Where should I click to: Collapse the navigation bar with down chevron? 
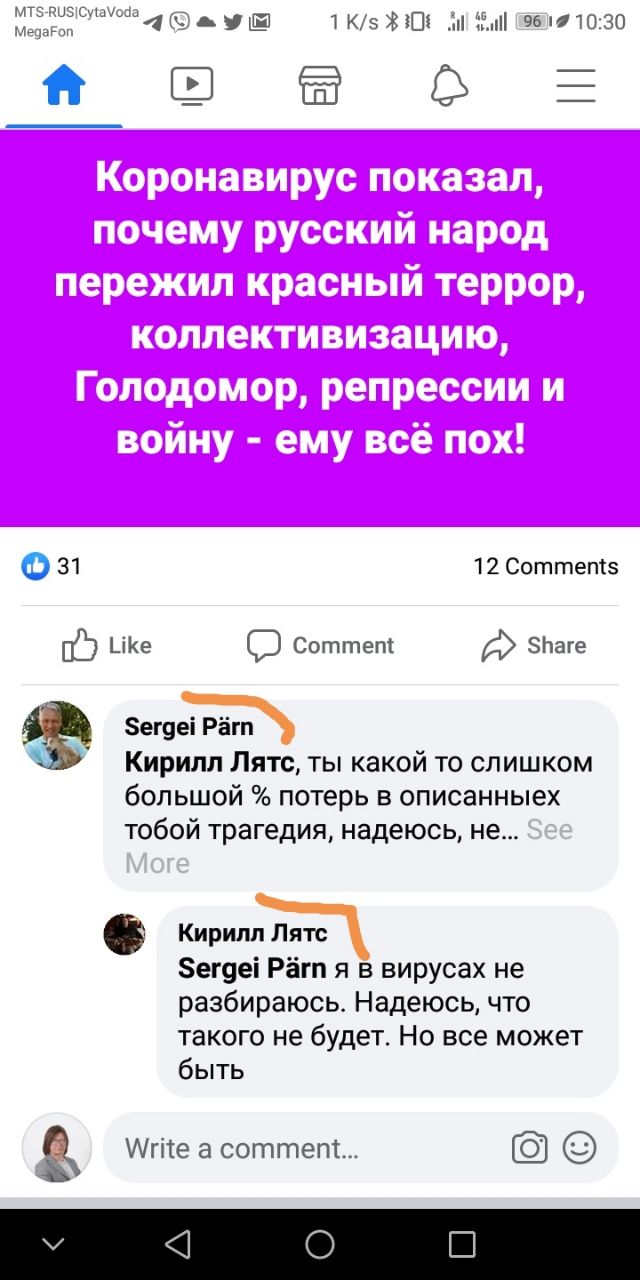[53, 1244]
